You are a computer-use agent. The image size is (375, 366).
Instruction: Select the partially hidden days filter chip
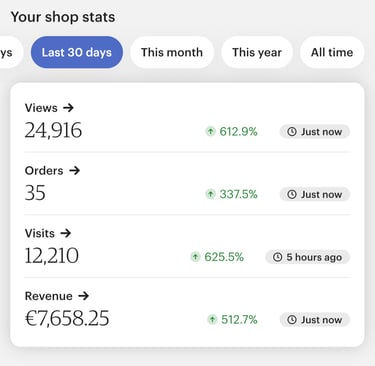[11, 52]
